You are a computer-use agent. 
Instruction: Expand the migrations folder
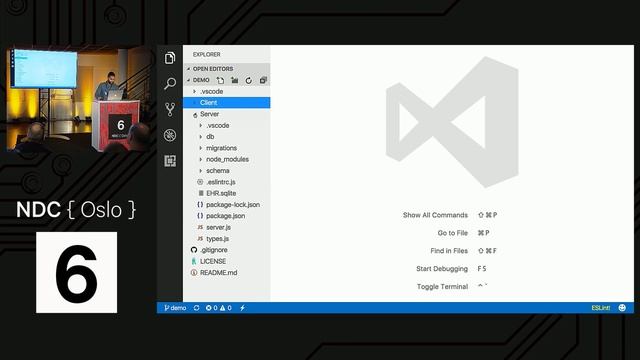pyautogui.click(x=227, y=148)
